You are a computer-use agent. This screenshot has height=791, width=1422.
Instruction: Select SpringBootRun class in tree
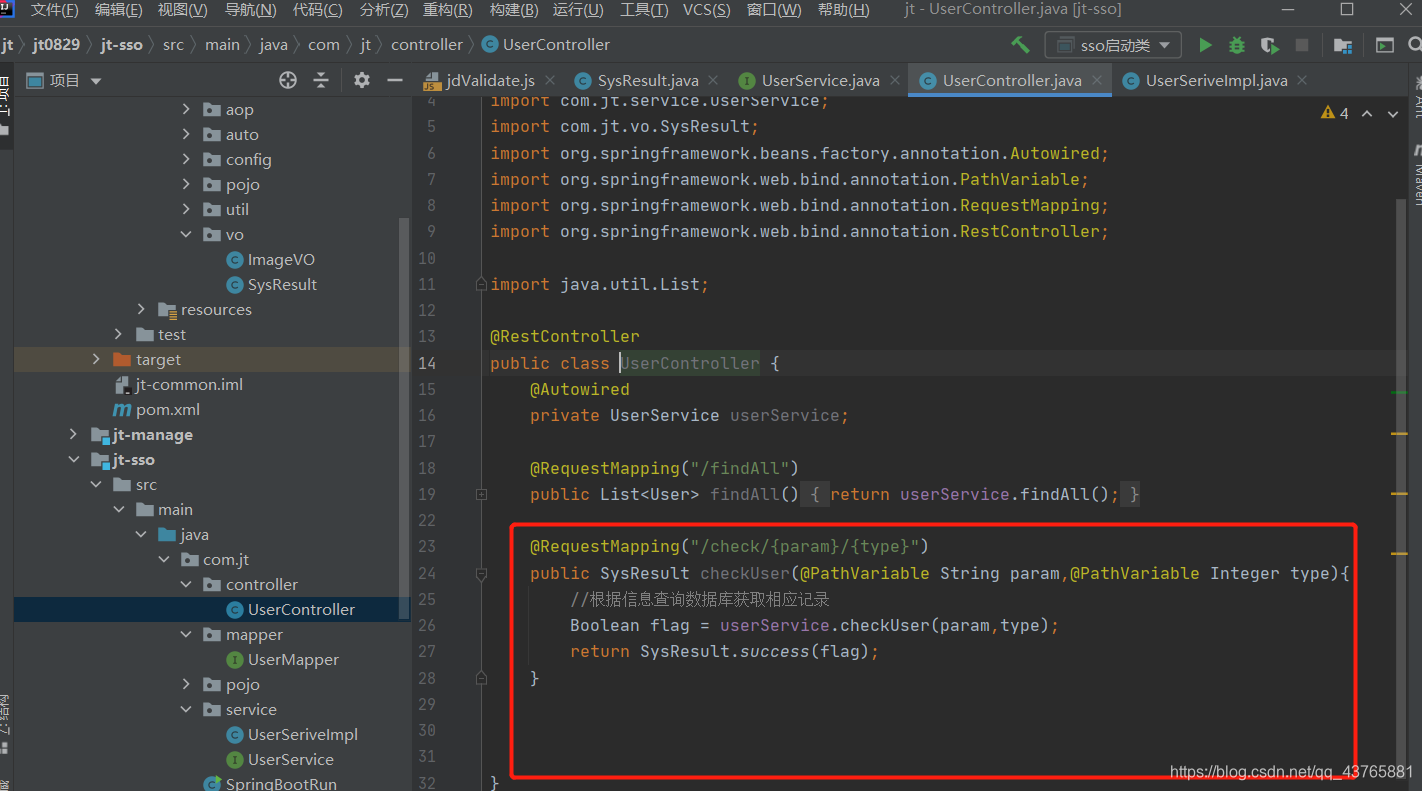click(281, 783)
